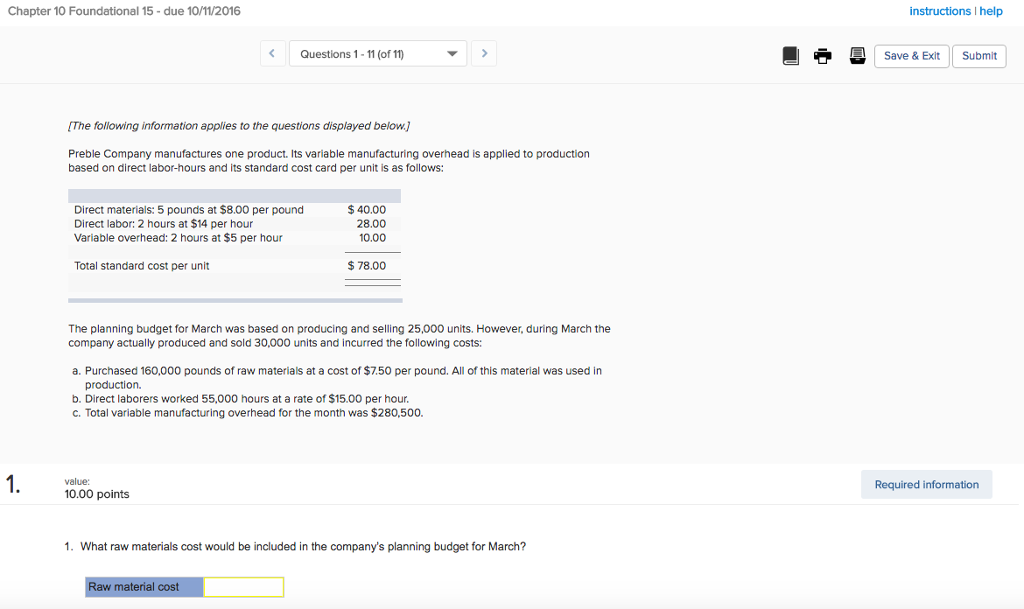Submit the assignment

[979, 56]
